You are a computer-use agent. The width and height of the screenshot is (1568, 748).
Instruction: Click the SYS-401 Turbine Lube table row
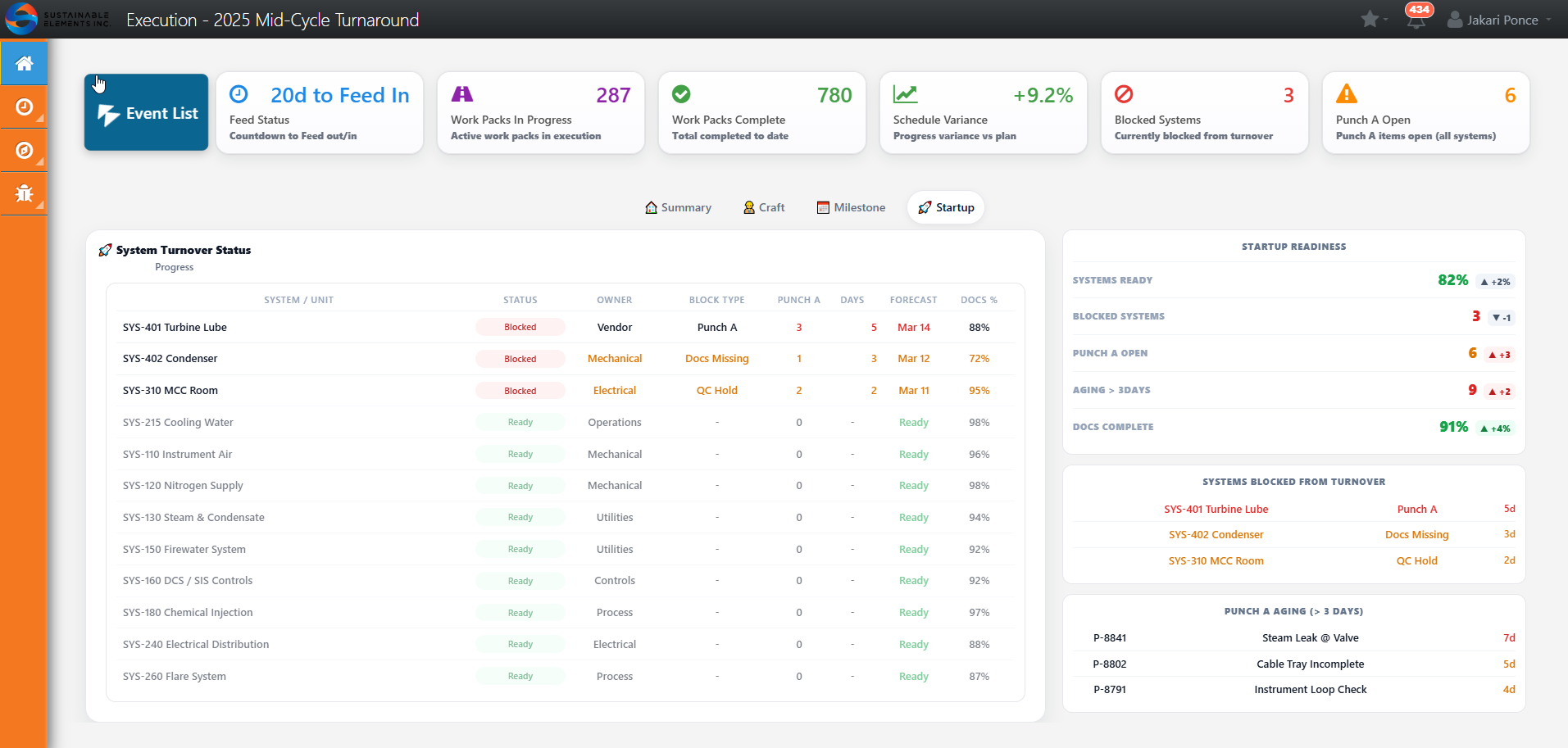pyautogui.click(x=566, y=327)
